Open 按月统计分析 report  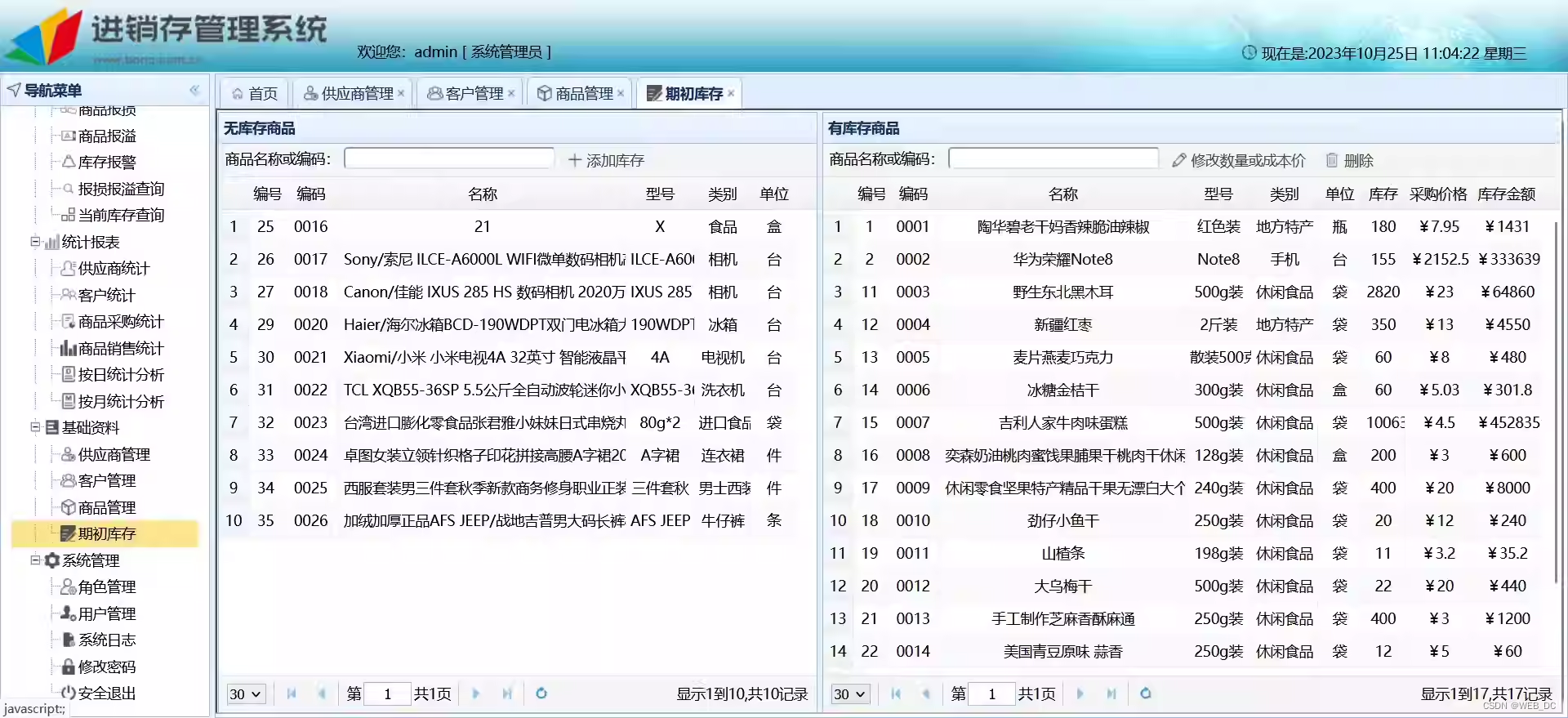coord(121,401)
